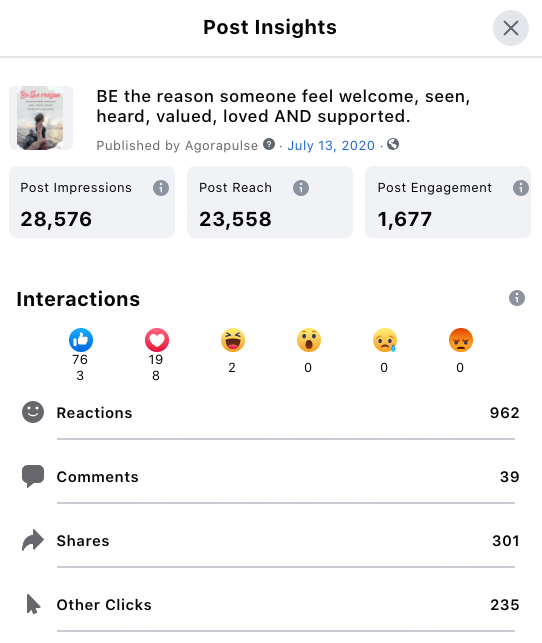Click the globe public visibility icon
Viewport: 542px width, 643px height.
pyautogui.click(x=393, y=144)
